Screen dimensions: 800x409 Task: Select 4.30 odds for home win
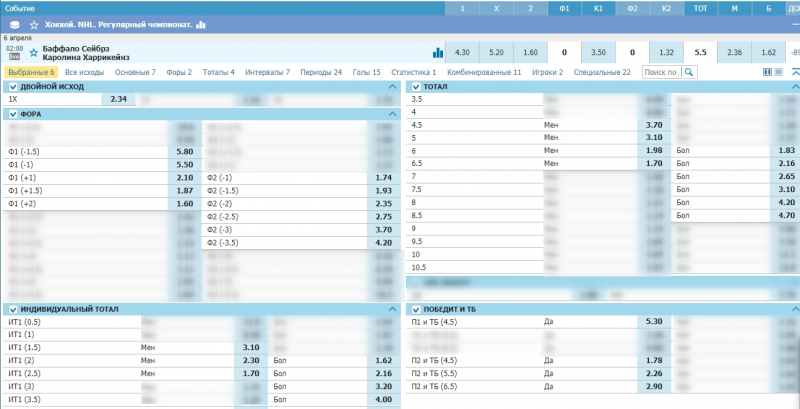pyautogui.click(x=461, y=52)
